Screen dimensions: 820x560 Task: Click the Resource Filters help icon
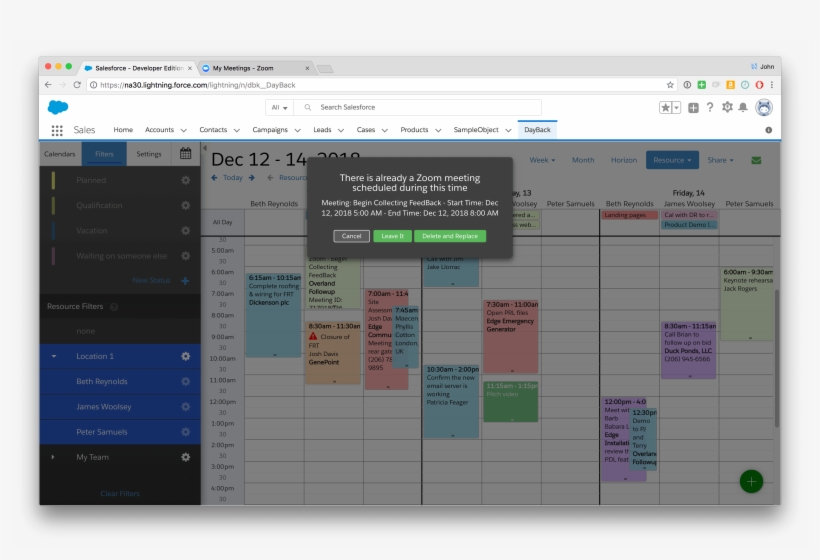114,306
